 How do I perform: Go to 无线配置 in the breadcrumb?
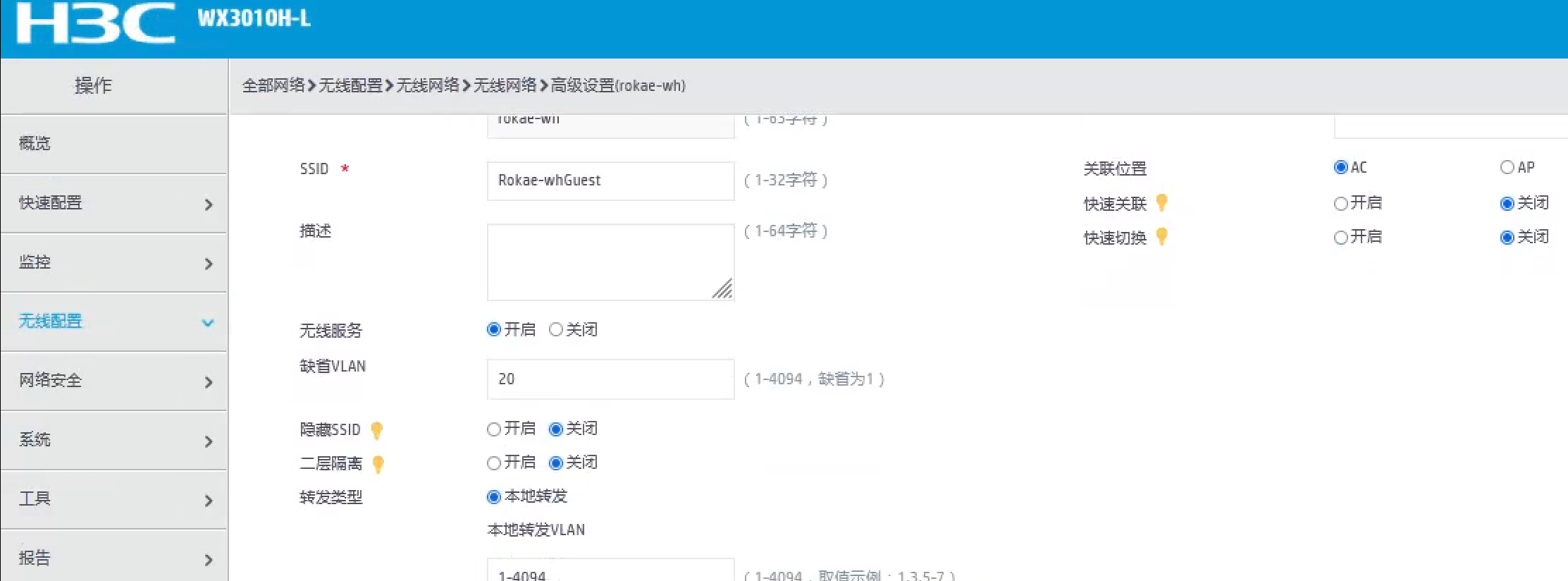(x=350, y=85)
